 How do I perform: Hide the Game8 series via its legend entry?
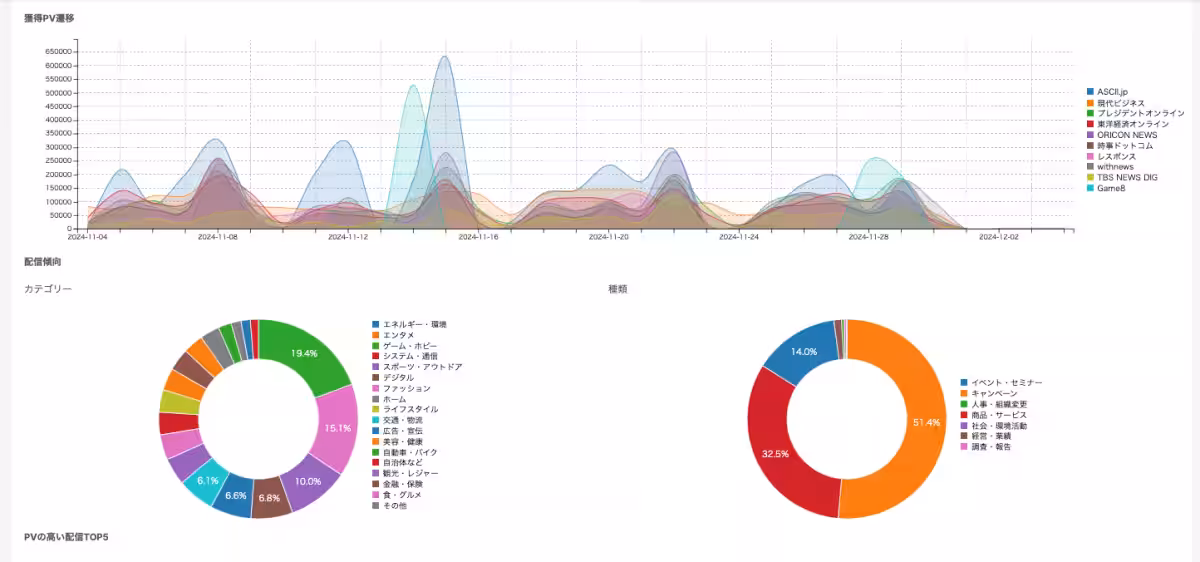(1111, 189)
